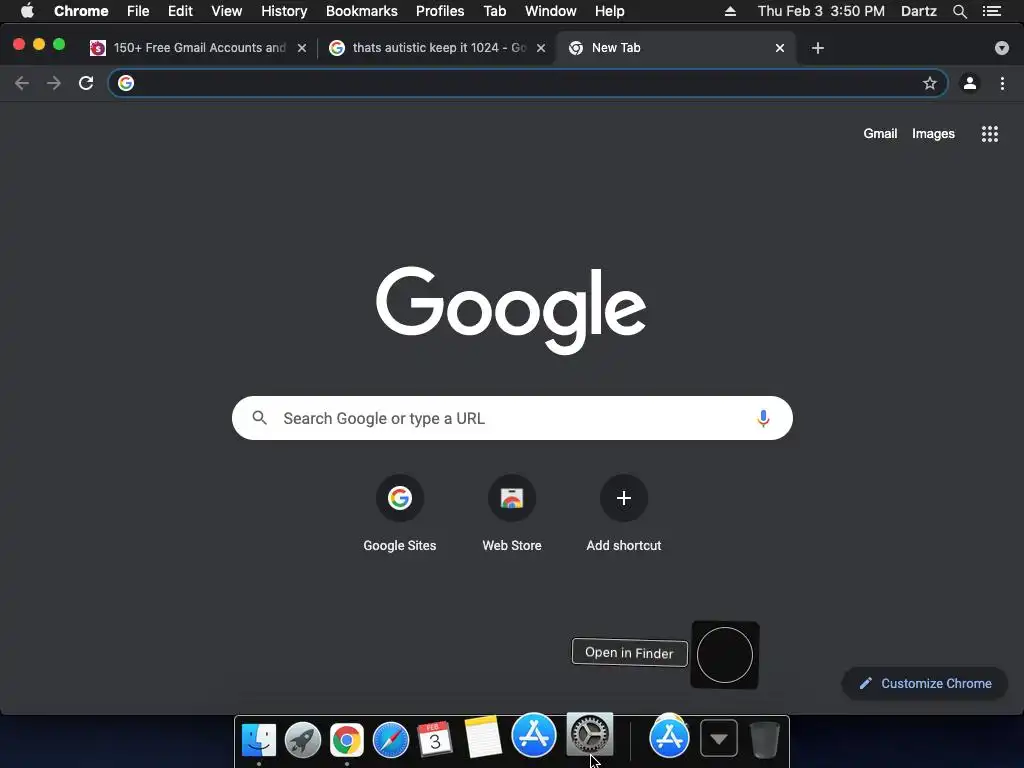1024x768 pixels.
Task: Open Safari from the Dock
Action: [x=391, y=740]
